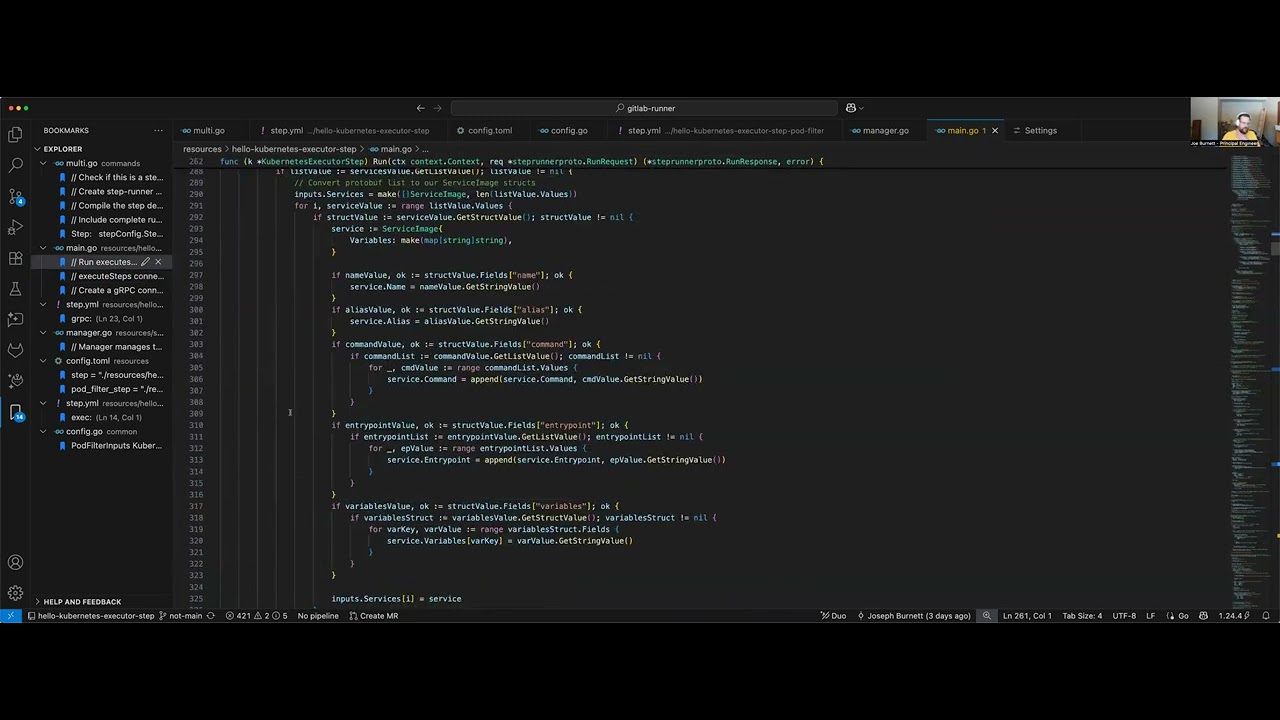
Task: Open the GitLab fox icon view
Action: [15, 351]
